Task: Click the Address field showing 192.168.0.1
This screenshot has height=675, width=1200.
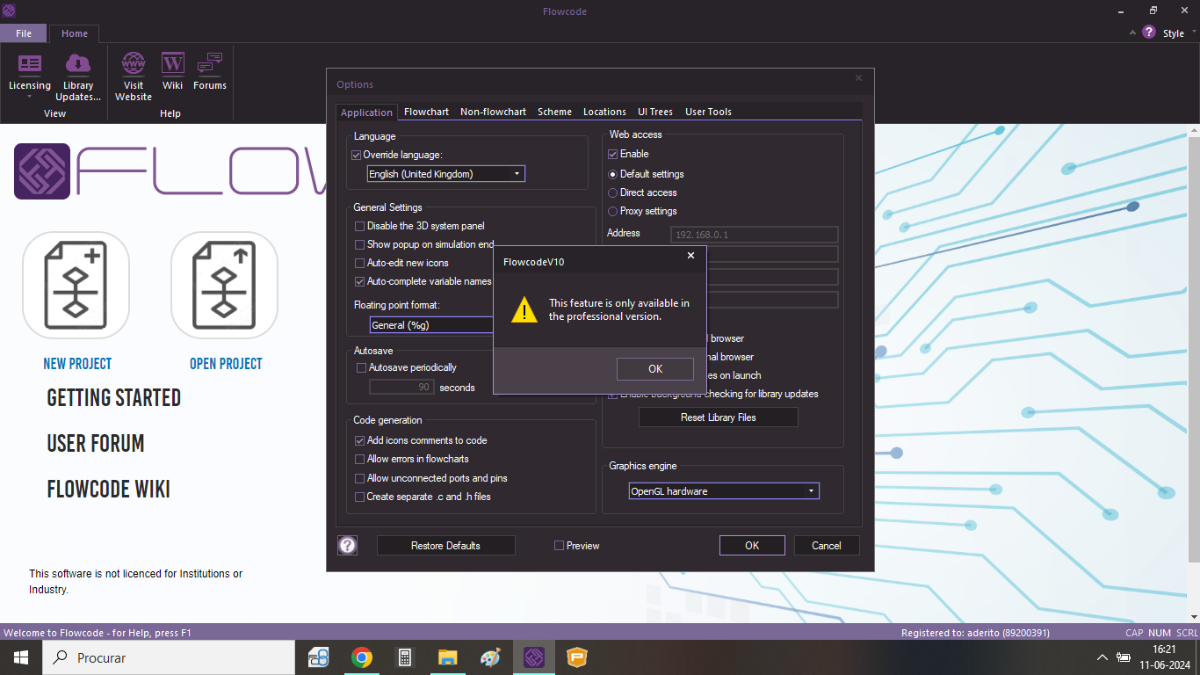Action: 754,235
